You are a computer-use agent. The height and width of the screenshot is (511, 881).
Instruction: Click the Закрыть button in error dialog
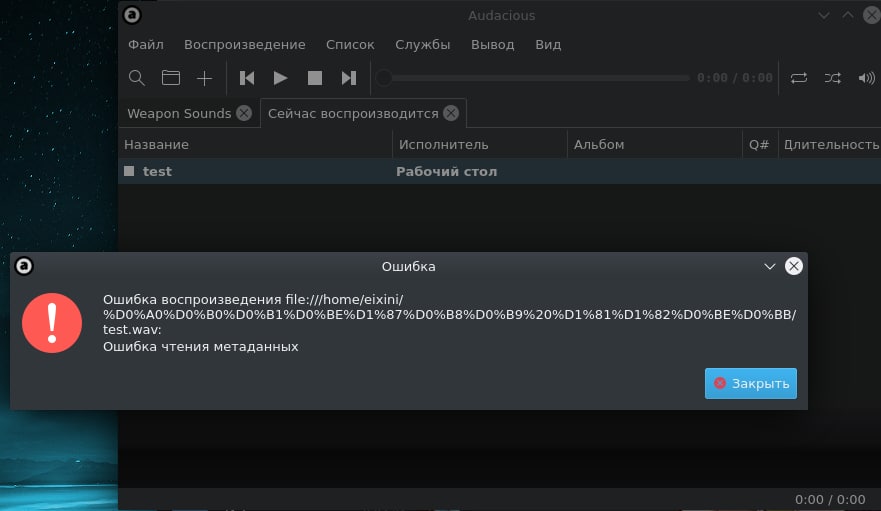tap(751, 383)
